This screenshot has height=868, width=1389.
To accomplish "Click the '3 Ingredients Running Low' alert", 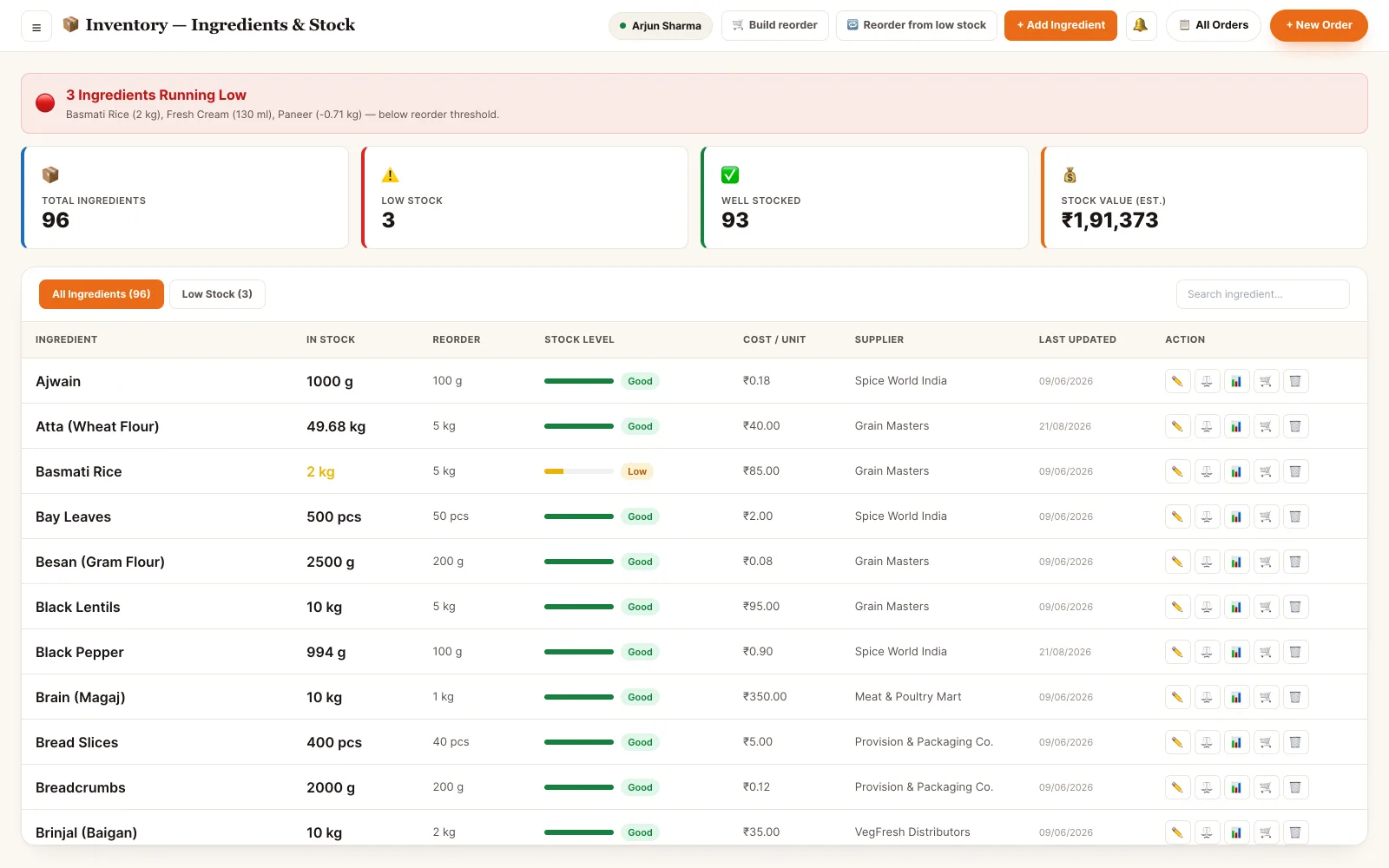I will 694,103.
